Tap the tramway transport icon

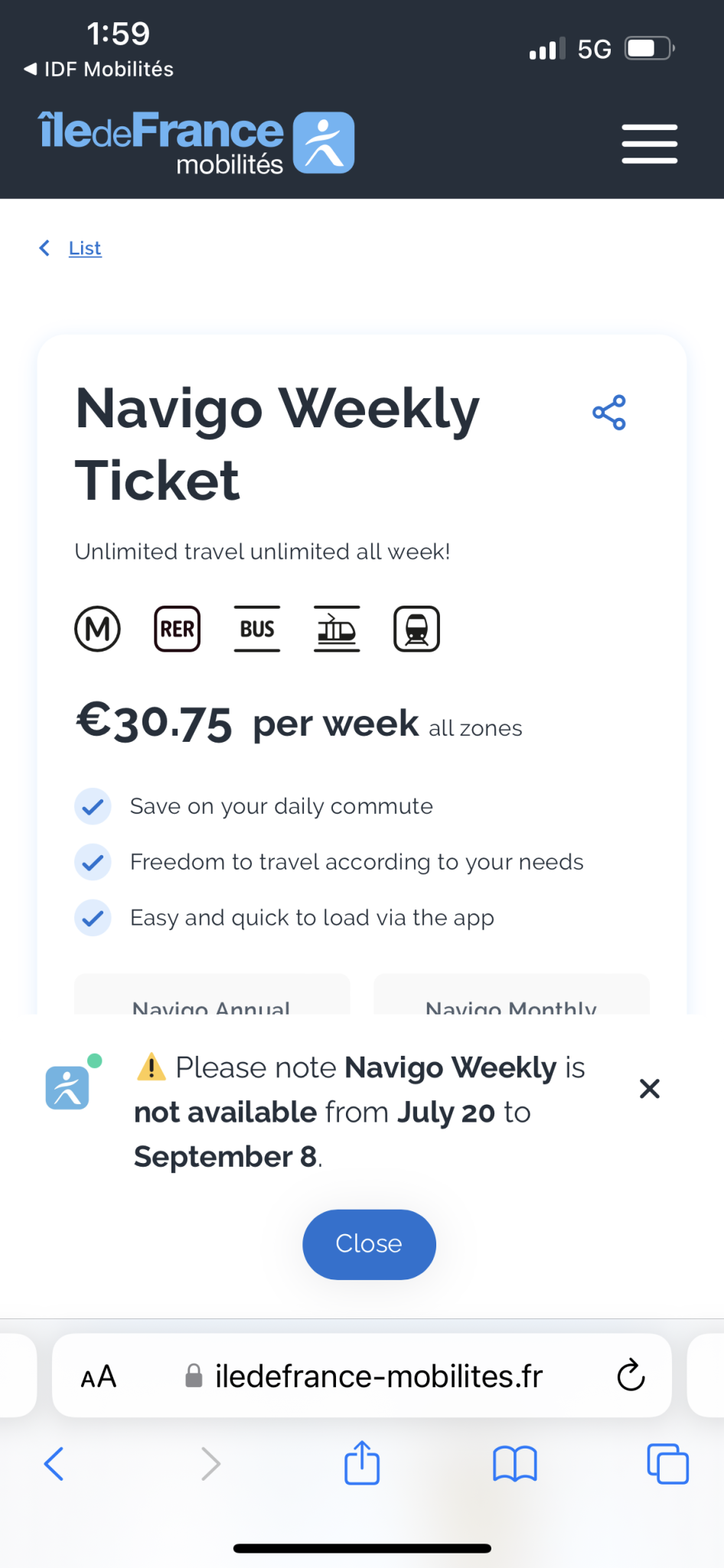[337, 629]
